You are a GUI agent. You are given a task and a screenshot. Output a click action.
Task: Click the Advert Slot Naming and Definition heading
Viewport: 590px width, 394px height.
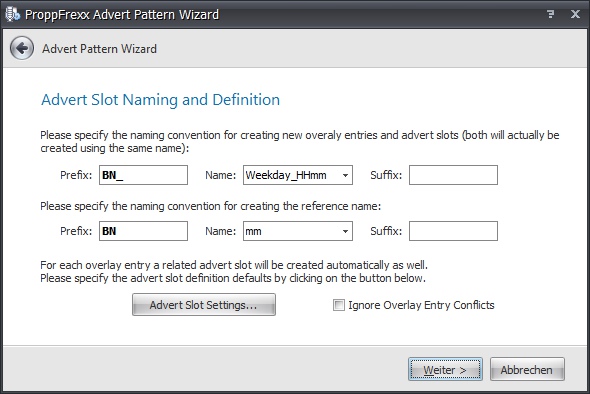pos(160,100)
